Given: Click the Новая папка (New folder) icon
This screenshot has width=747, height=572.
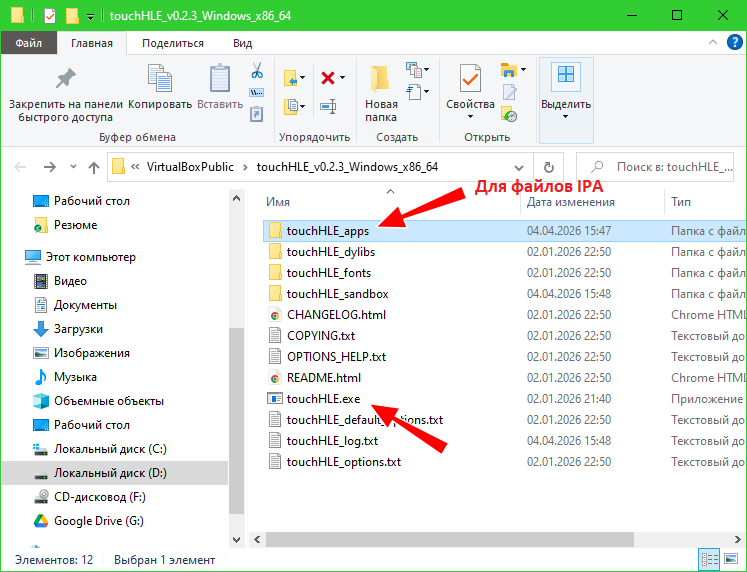Looking at the screenshot, I should point(380,79).
